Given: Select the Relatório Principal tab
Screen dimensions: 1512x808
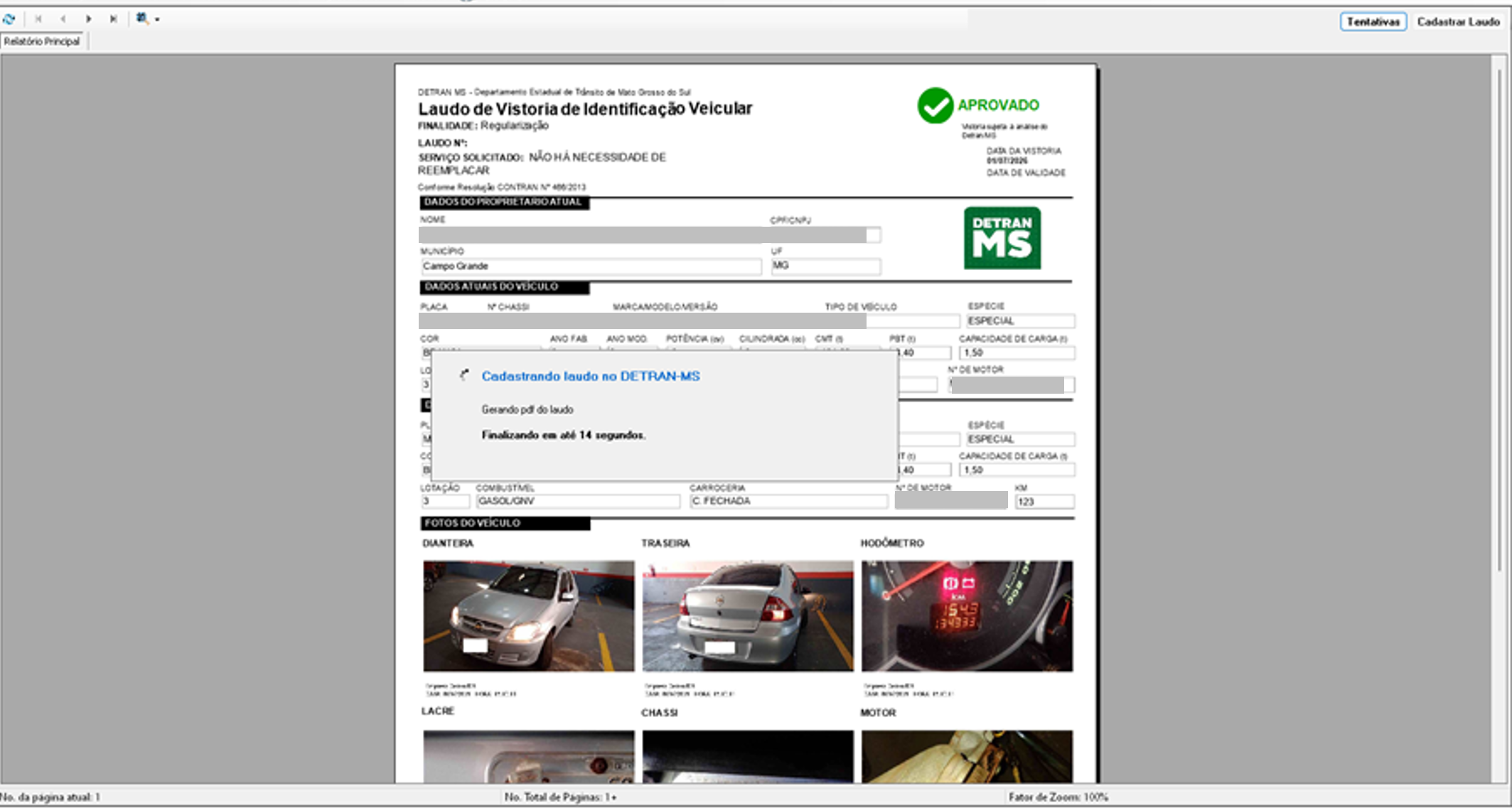Looking at the screenshot, I should click(42, 42).
